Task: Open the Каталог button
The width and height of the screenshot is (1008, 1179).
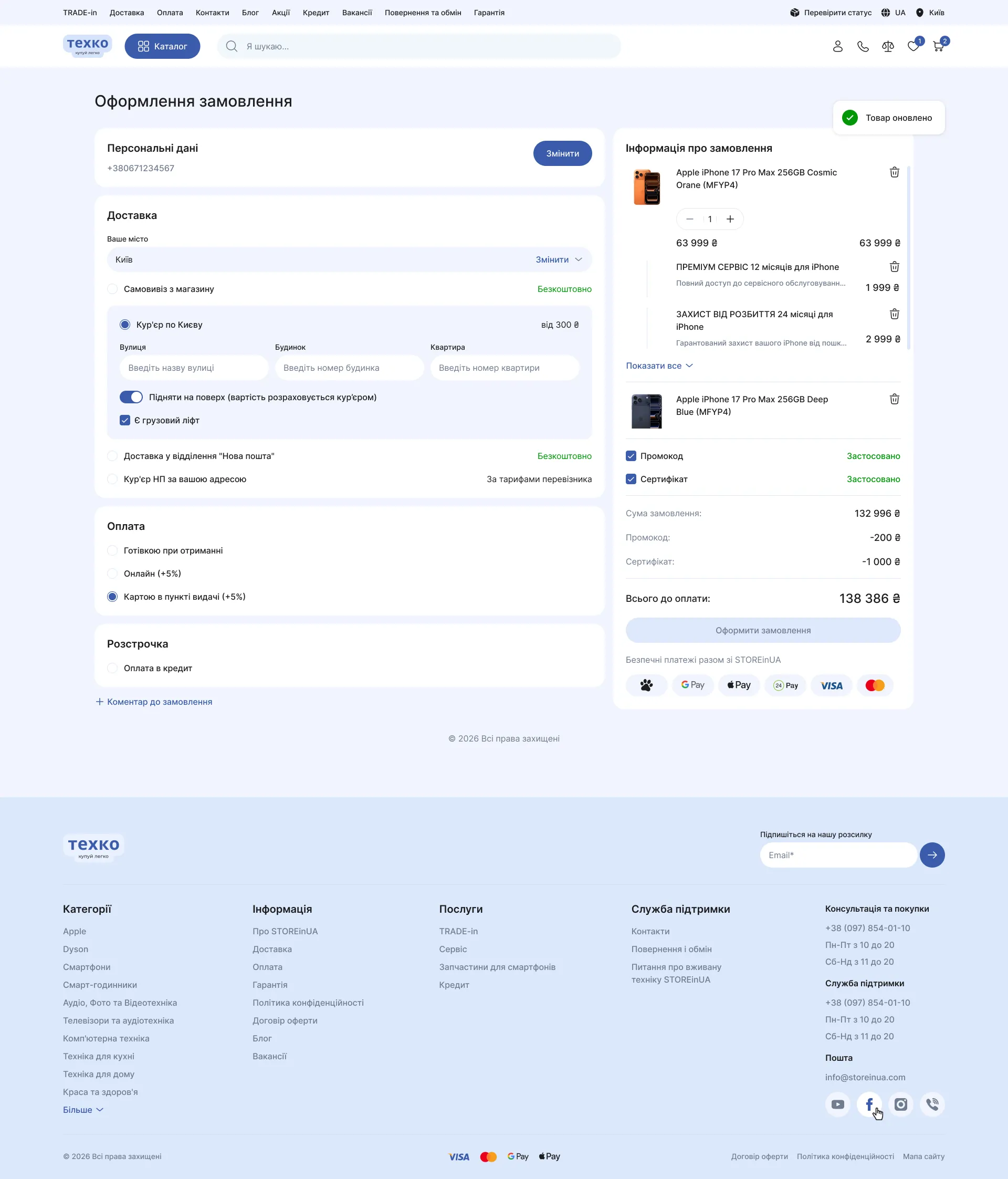Action: coord(162,46)
